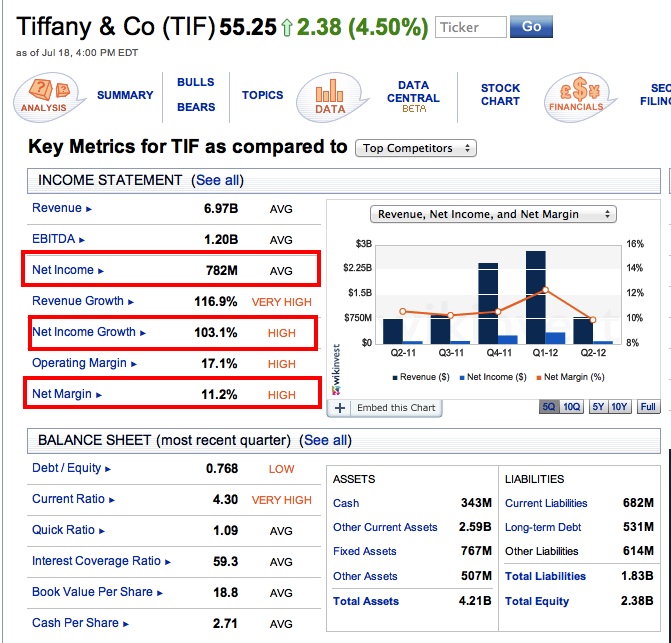Open the Analysis speech-bubble icon
Screen dimensions: 671x643
pyautogui.click(x=48, y=97)
